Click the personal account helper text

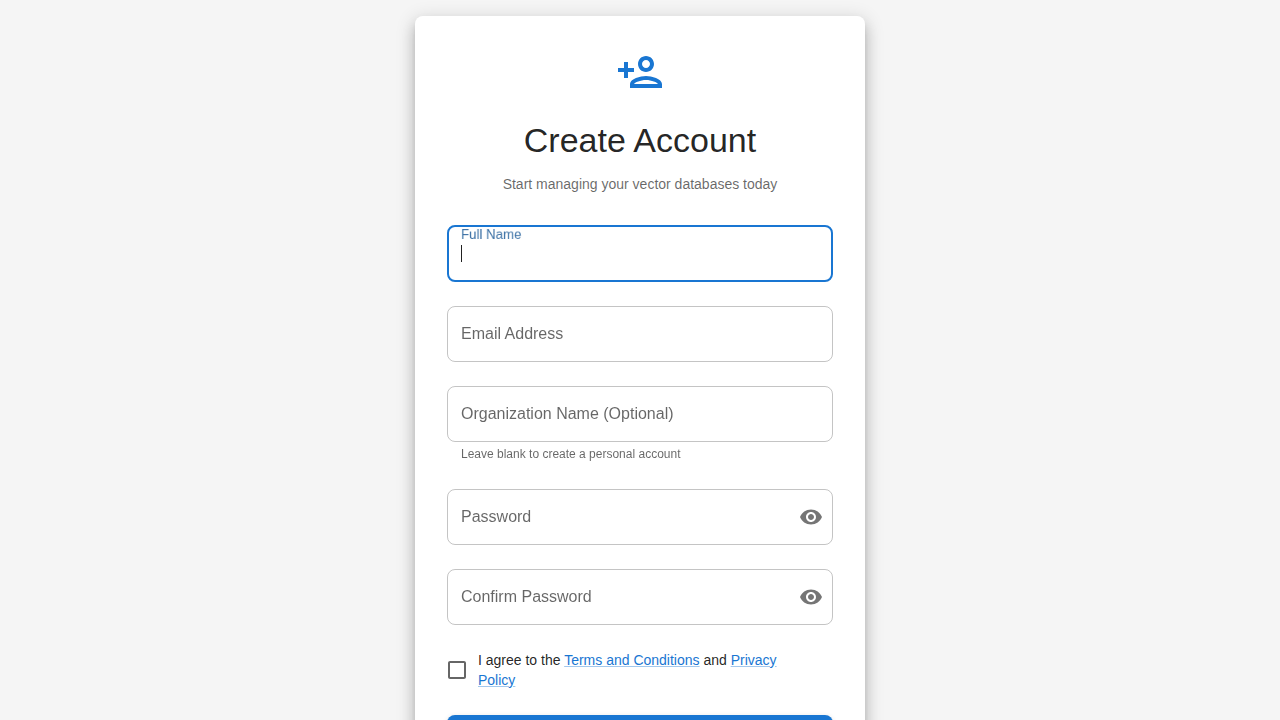[570, 454]
